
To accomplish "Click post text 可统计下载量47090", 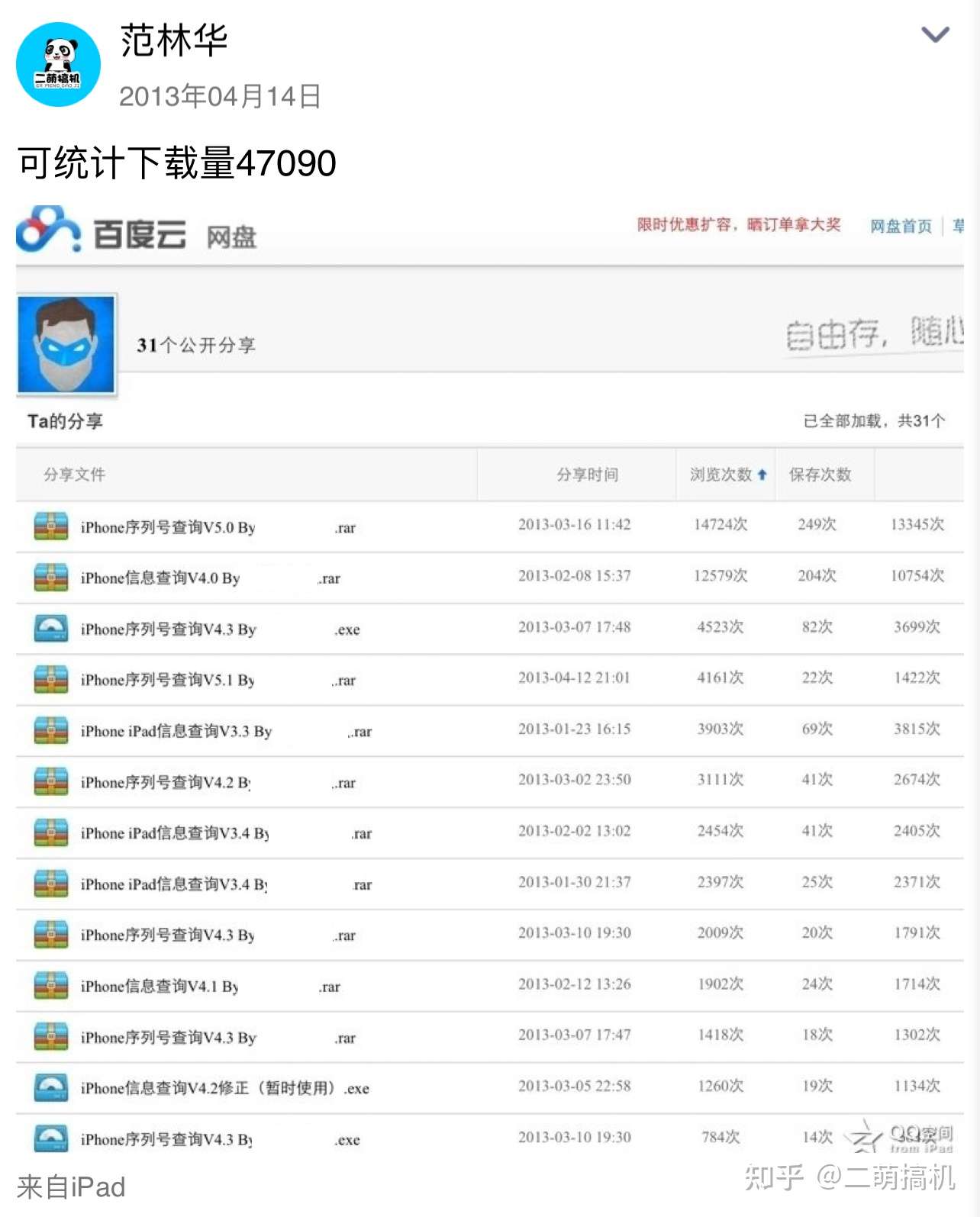I will pyautogui.click(x=177, y=163).
